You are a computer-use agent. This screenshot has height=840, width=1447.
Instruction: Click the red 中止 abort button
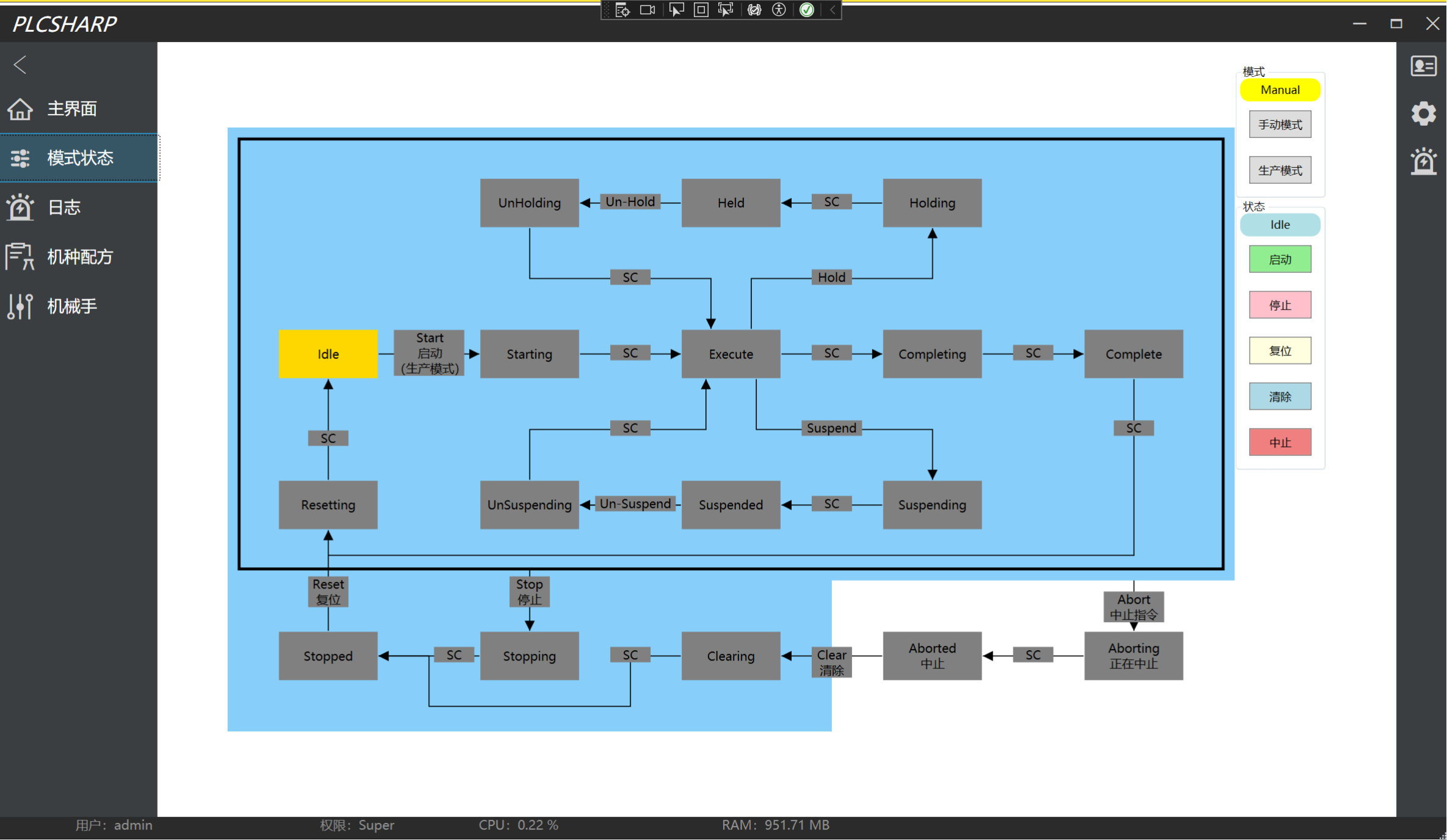click(x=1280, y=443)
